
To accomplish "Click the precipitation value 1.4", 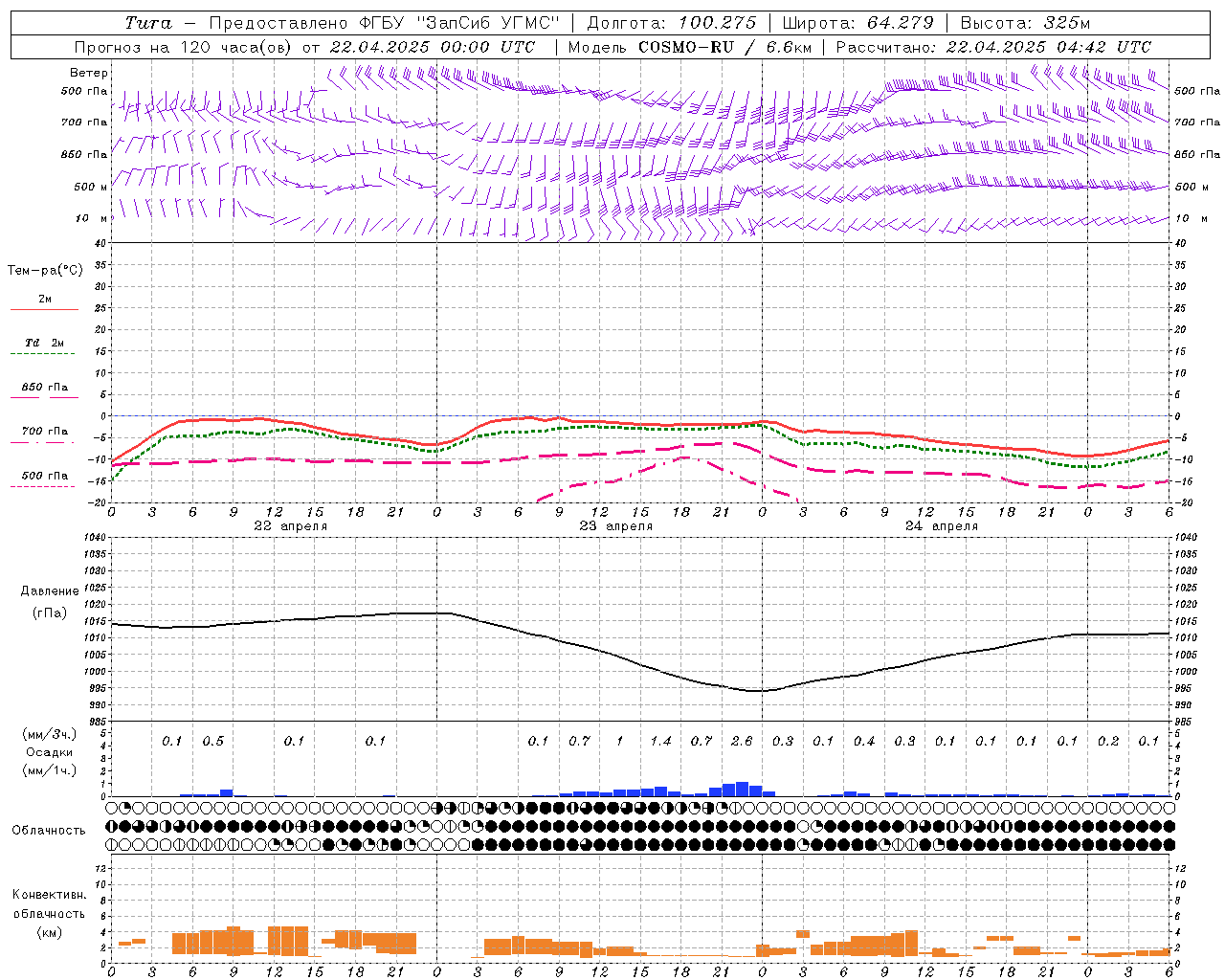I will (660, 741).
